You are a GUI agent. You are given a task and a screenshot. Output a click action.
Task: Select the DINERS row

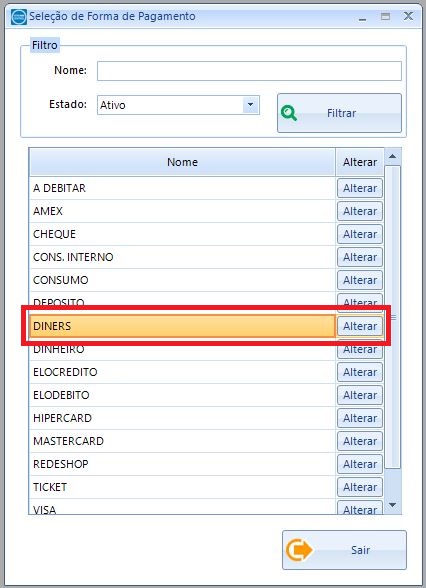182,326
